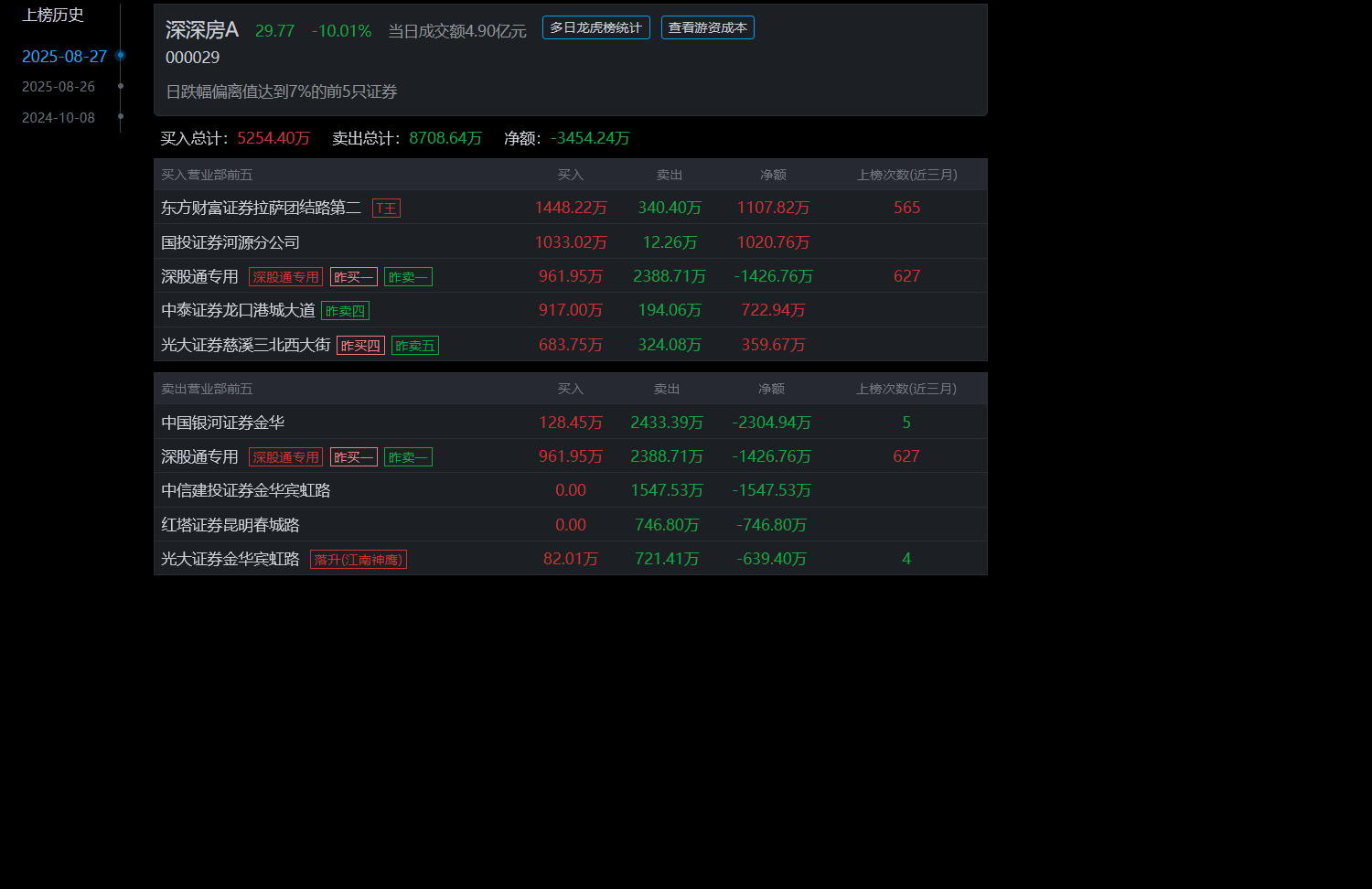Click the price 29.77

(274, 31)
